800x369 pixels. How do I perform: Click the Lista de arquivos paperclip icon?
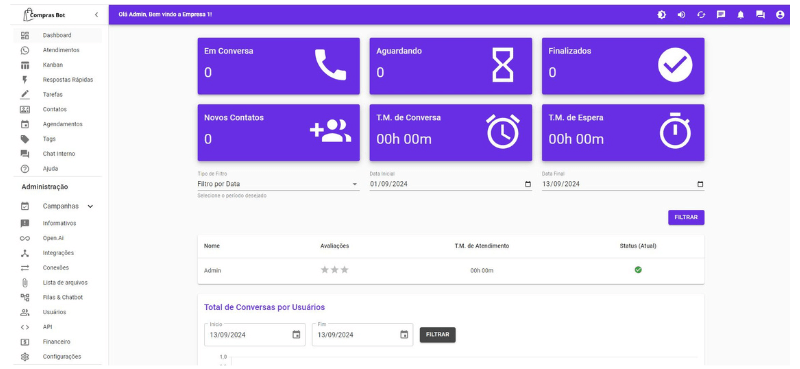(x=24, y=282)
